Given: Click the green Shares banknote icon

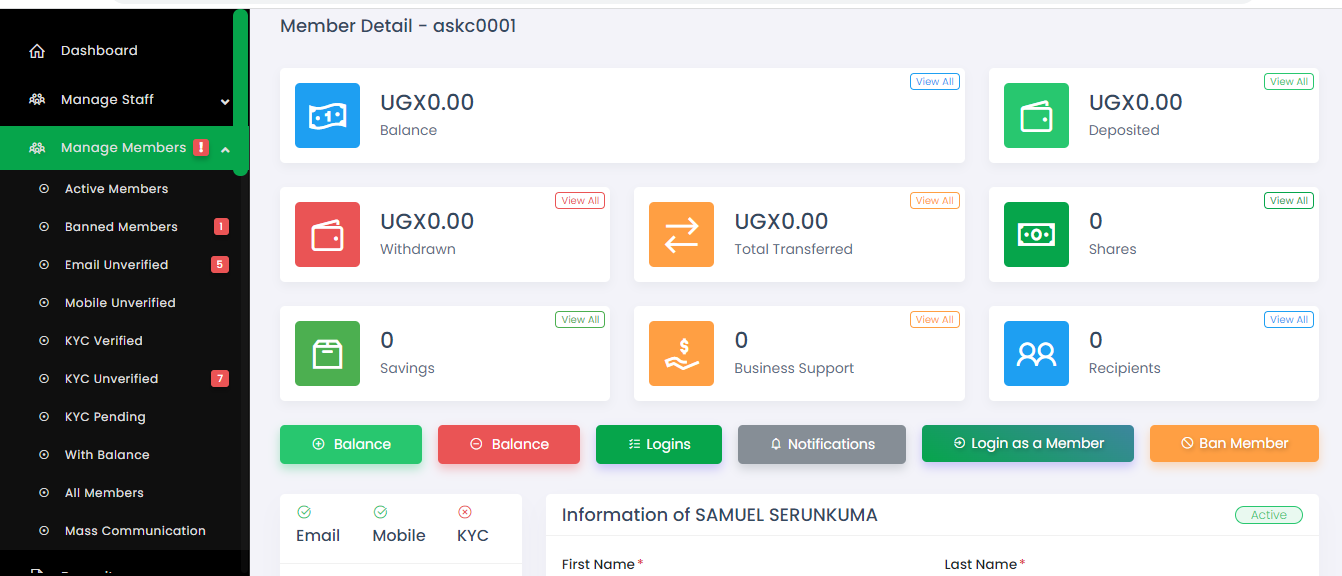Looking at the screenshot, I should coord(1036,235).
